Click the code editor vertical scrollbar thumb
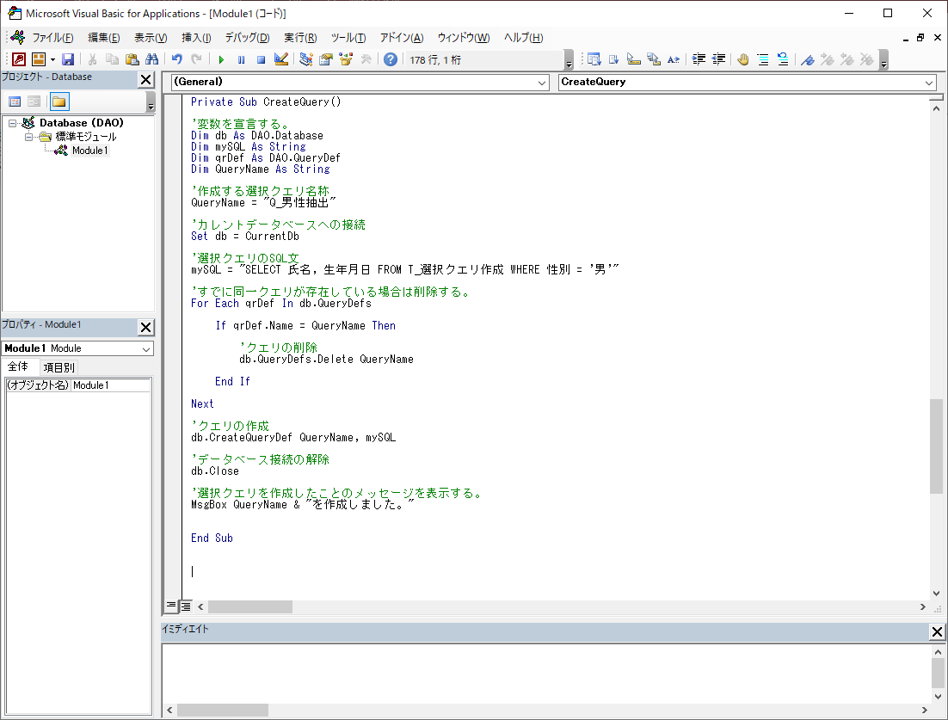Image resolution: width=948 pixels, height=720 pixels. pyautogui.click(x=936, y=445)
